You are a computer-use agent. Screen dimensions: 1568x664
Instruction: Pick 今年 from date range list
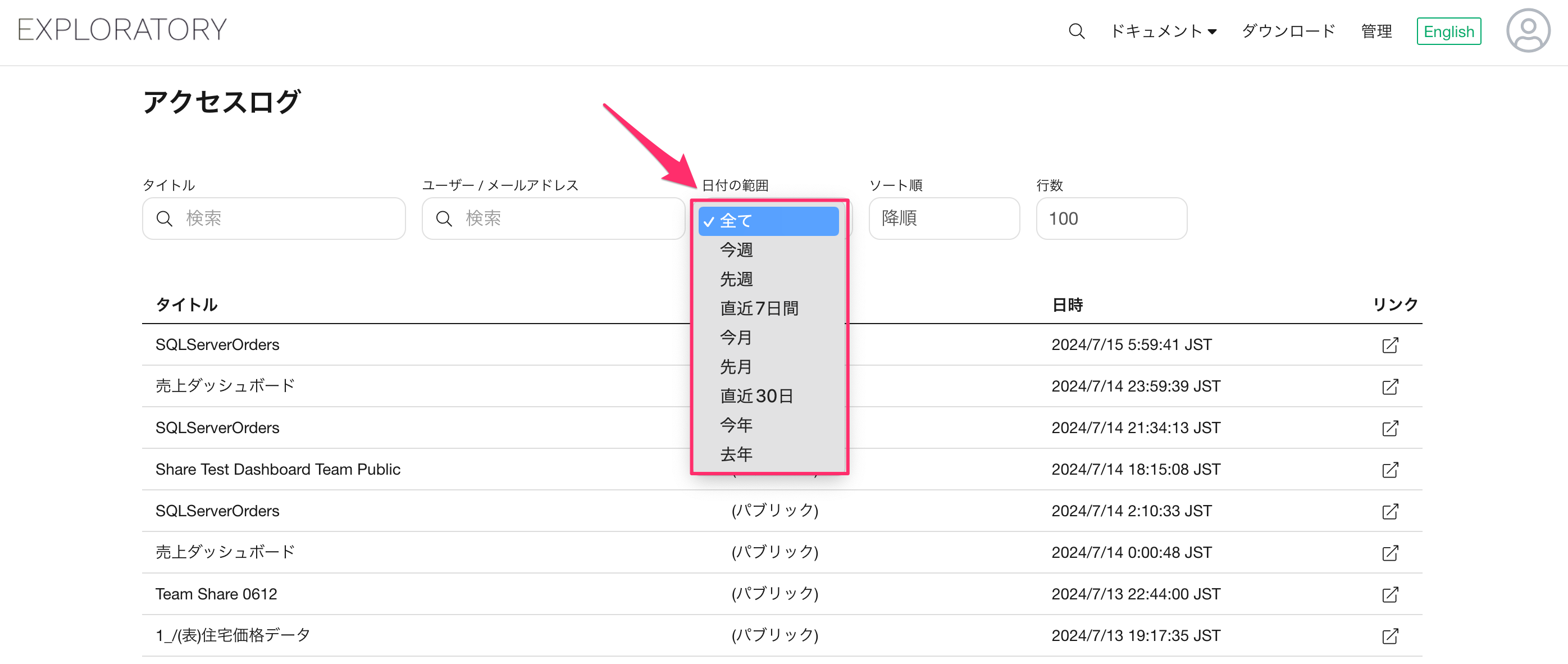click(x=768, y=425)
